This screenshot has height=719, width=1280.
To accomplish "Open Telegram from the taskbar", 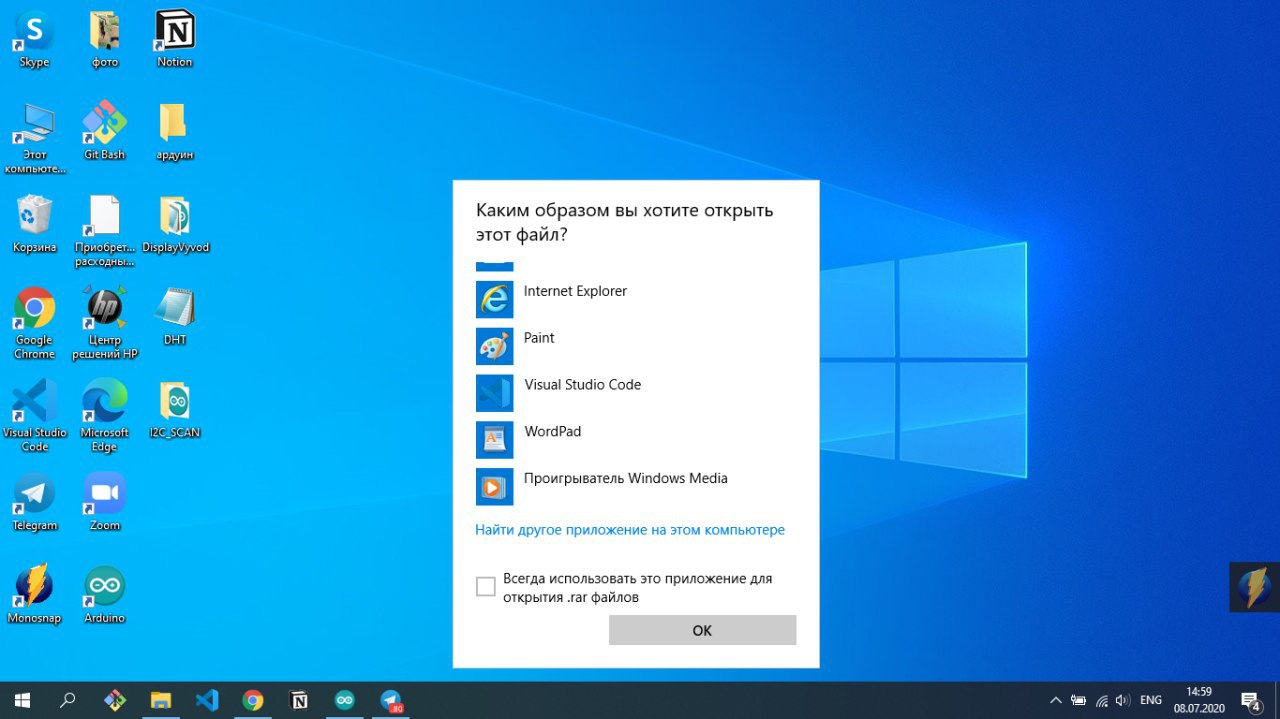I will (391, 700).
